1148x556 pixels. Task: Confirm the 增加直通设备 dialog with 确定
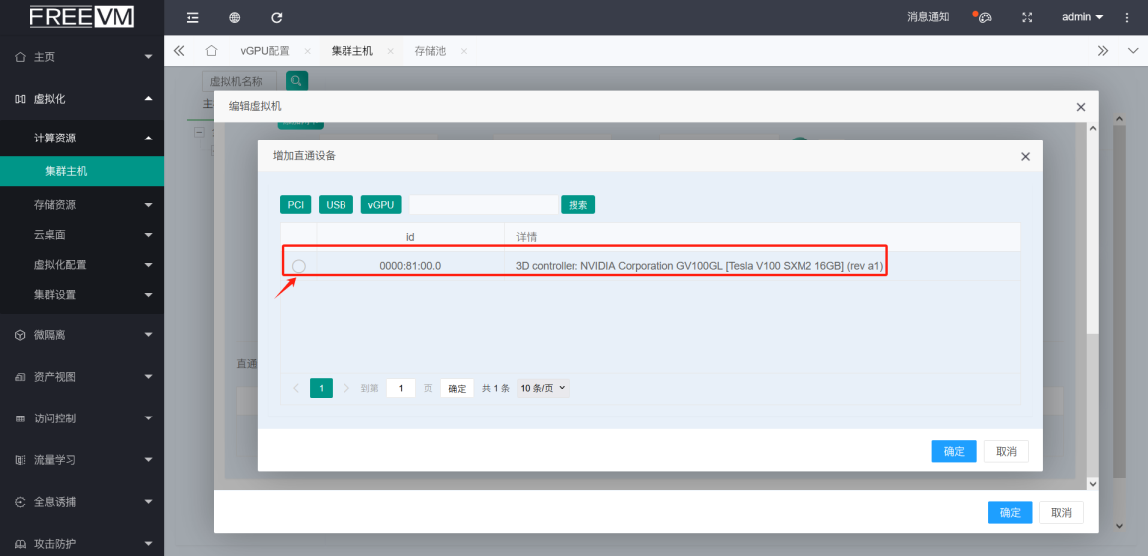pos(954,452)
